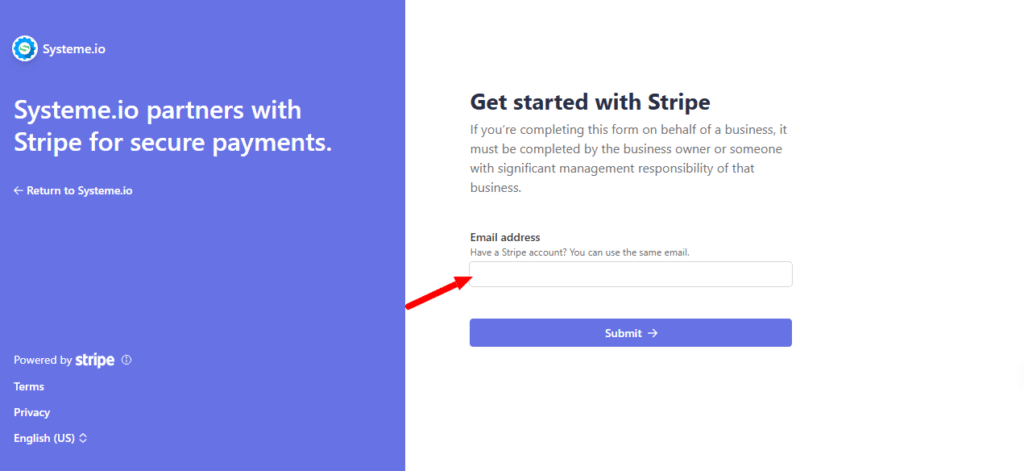Click the arrow icon inside the Submit button

[x=652, y=333]
